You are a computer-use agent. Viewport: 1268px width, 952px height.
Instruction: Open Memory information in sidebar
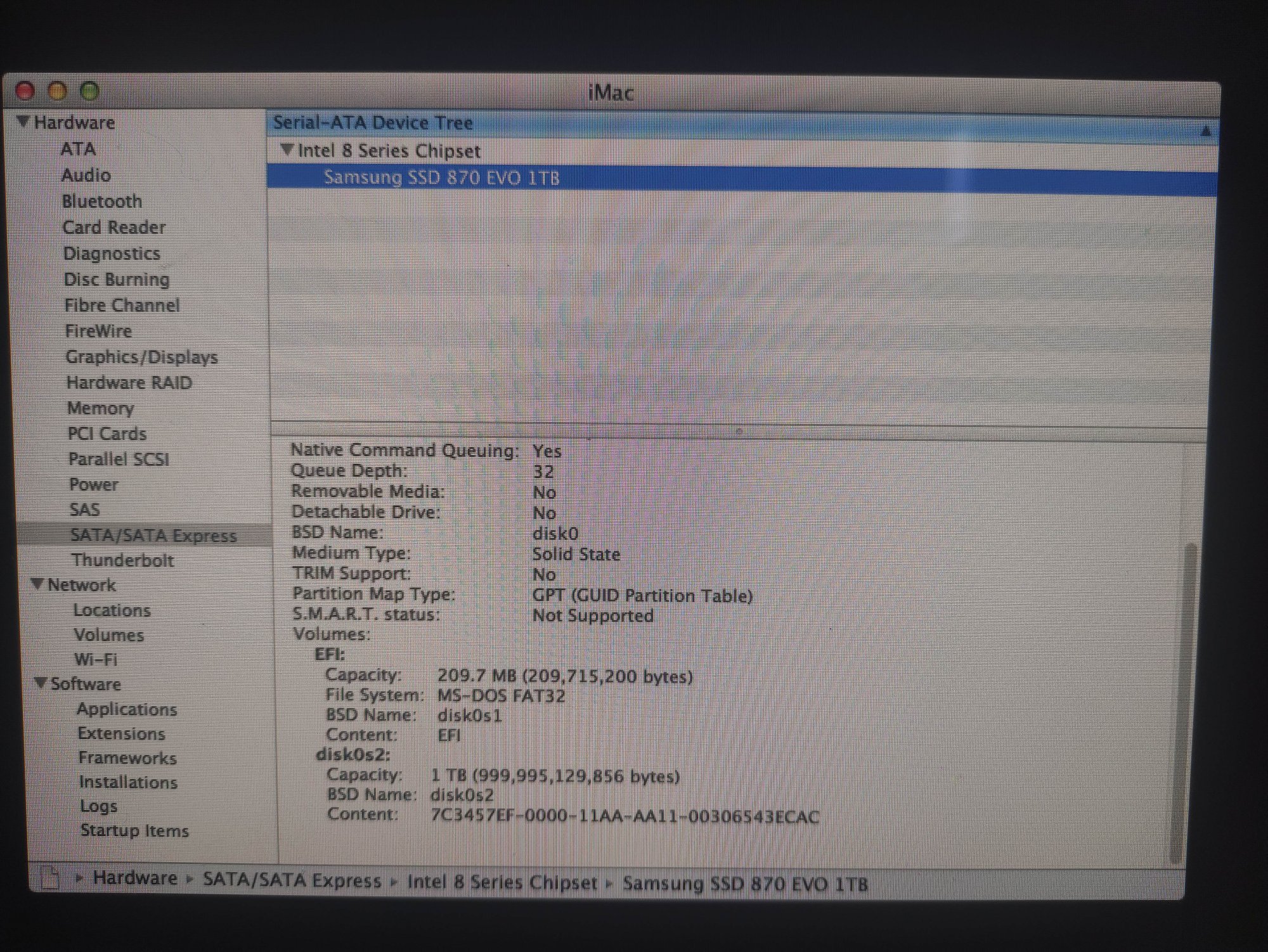click(100, 408)
